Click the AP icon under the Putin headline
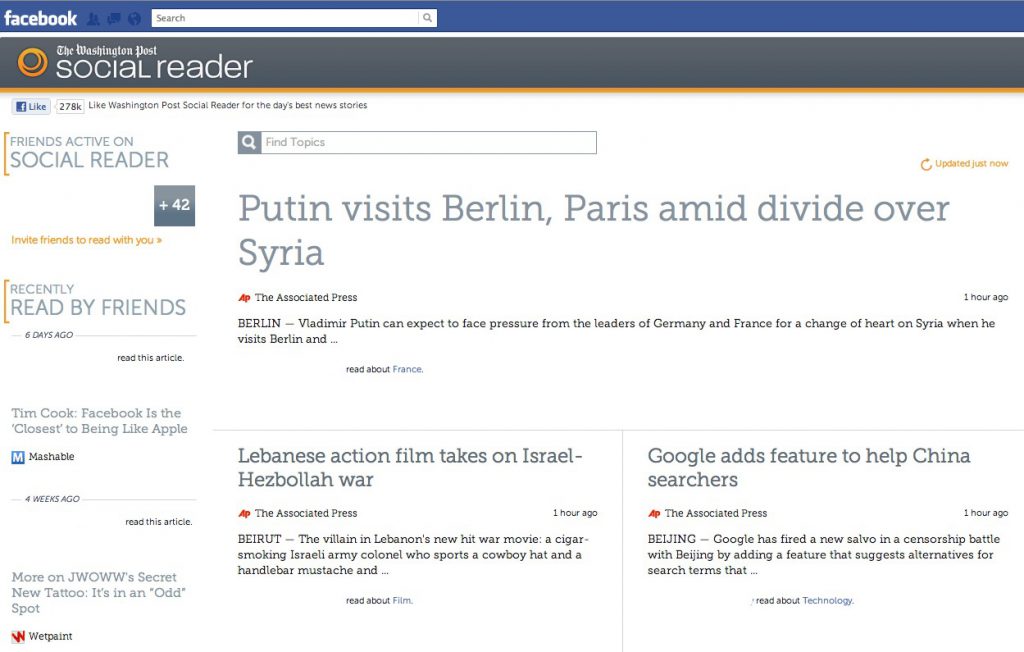Viewport: 1024px width, 652px height. pos(244,298)
